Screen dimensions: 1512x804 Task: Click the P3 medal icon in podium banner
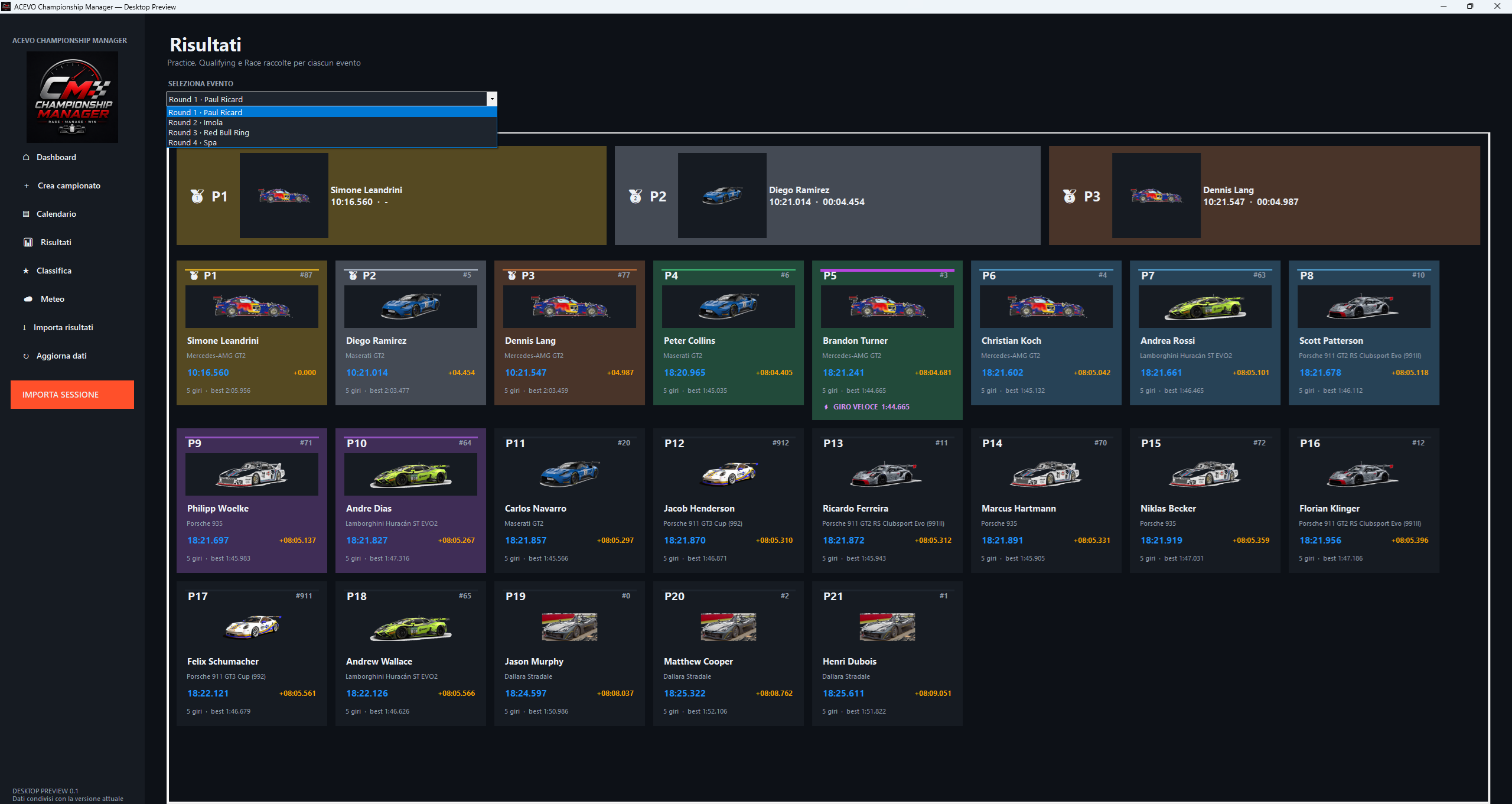click(x=1070, y=196)
